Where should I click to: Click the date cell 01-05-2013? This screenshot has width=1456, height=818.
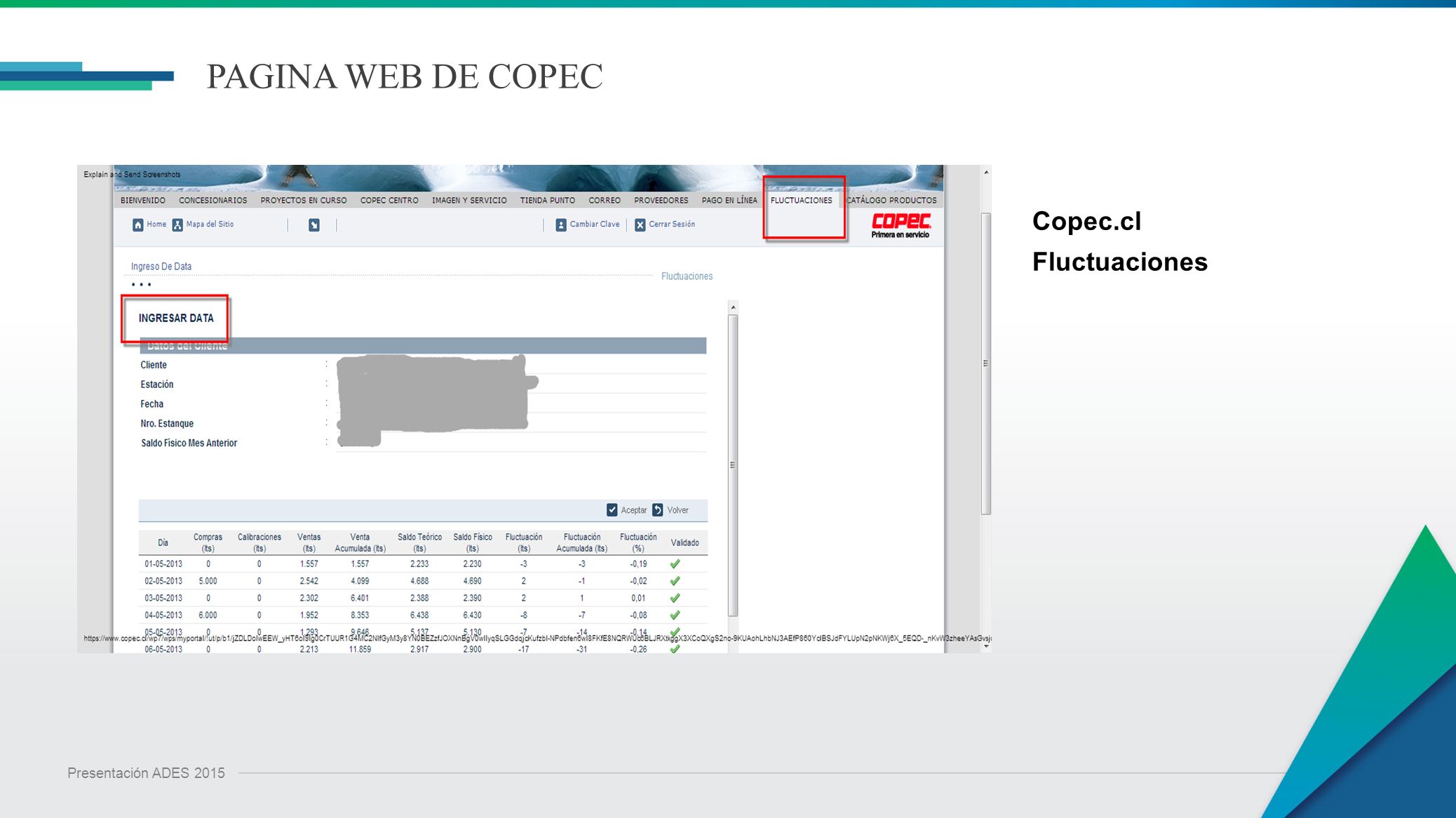(163, 564)
